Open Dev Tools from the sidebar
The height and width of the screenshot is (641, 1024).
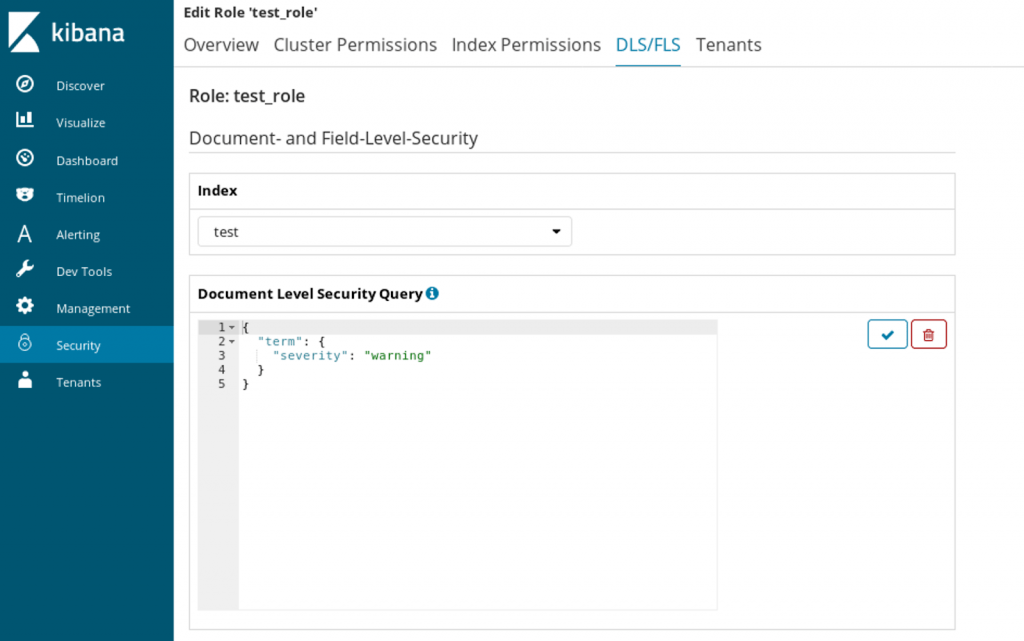pos(82,271)
